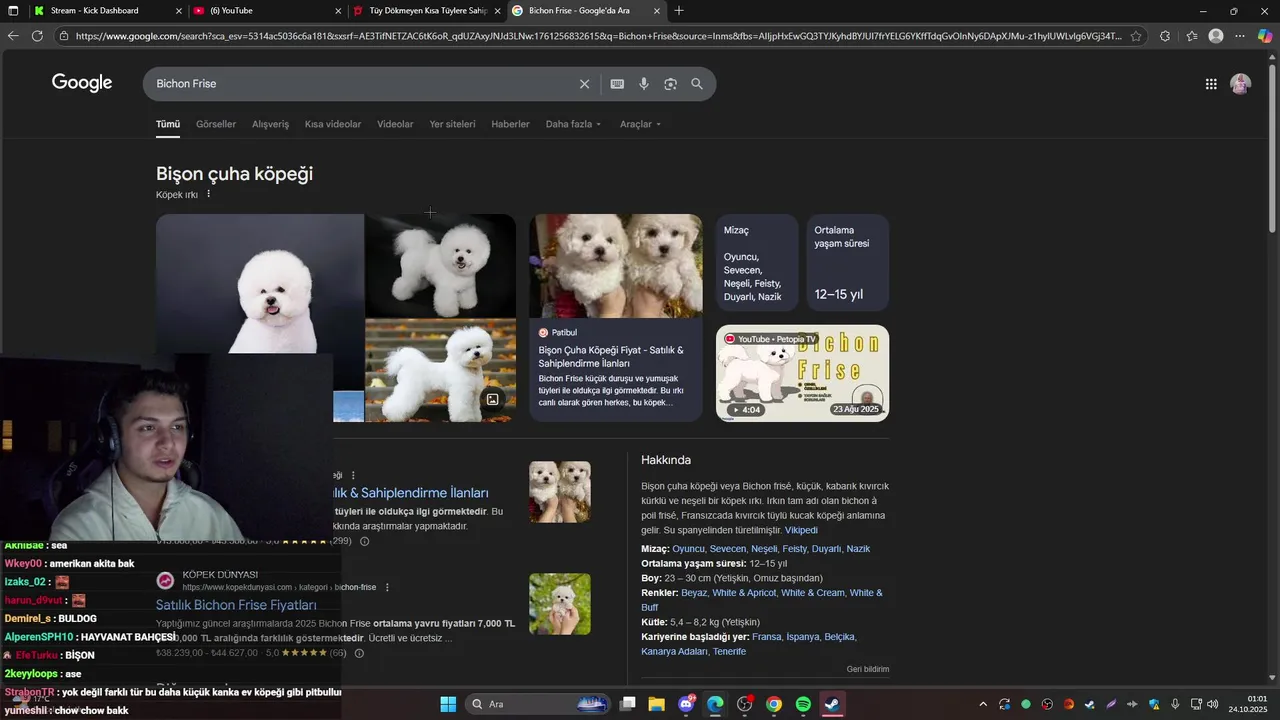The width and height of the screenshot is (1280, 720).
Task: Click the Kanarya Adaları link
Action: [x=674, y=652]
